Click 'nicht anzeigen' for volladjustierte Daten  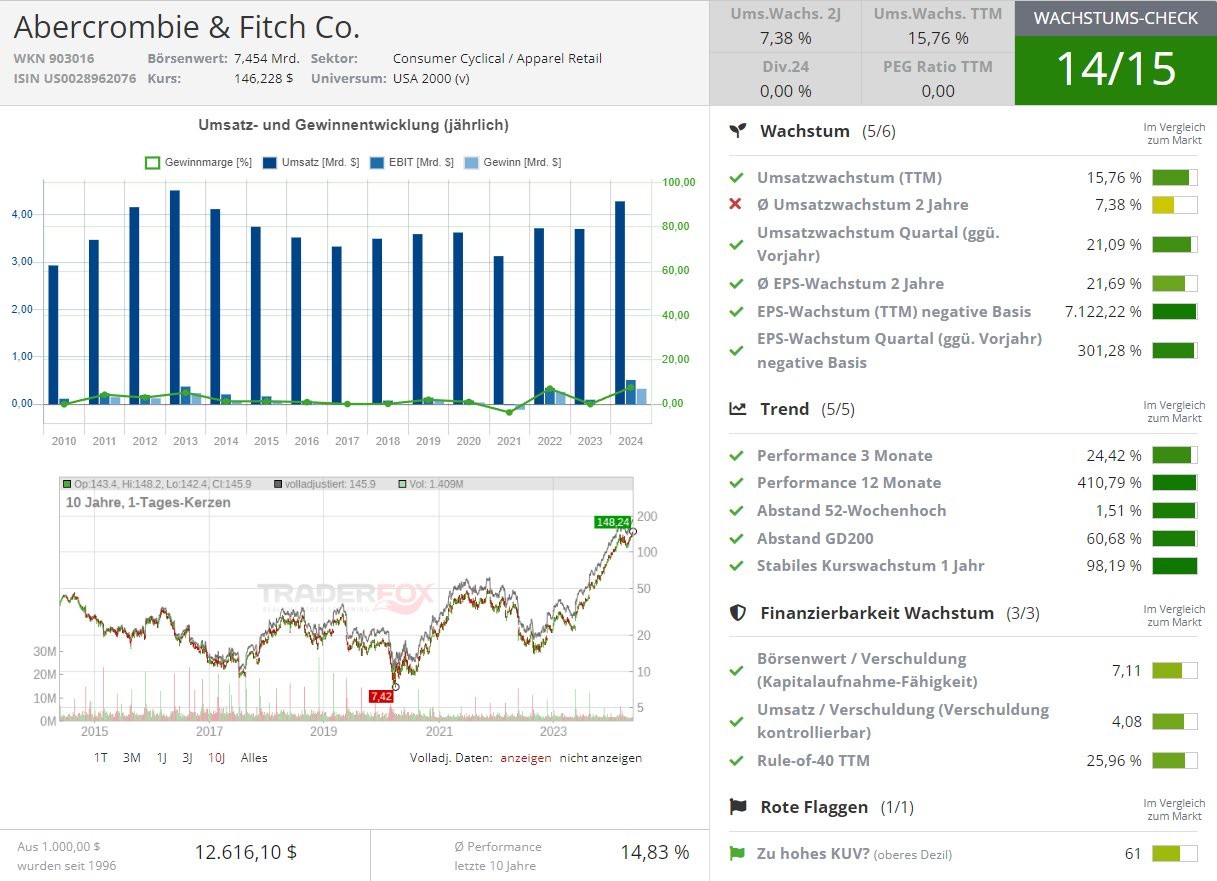pyautogui.click(x=600, y=758)
